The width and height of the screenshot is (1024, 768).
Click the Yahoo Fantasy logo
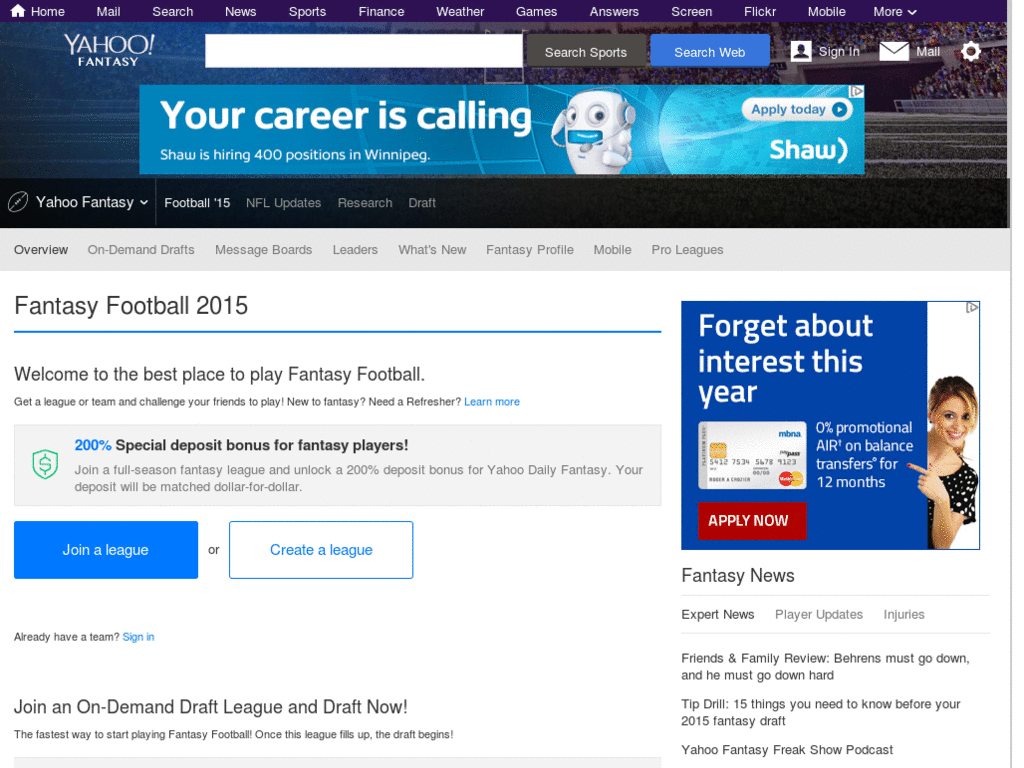tap(108, 50)
